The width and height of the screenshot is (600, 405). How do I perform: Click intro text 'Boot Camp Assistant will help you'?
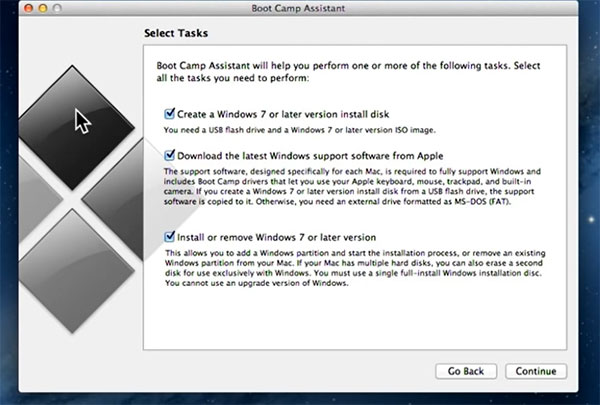(348, 72)
